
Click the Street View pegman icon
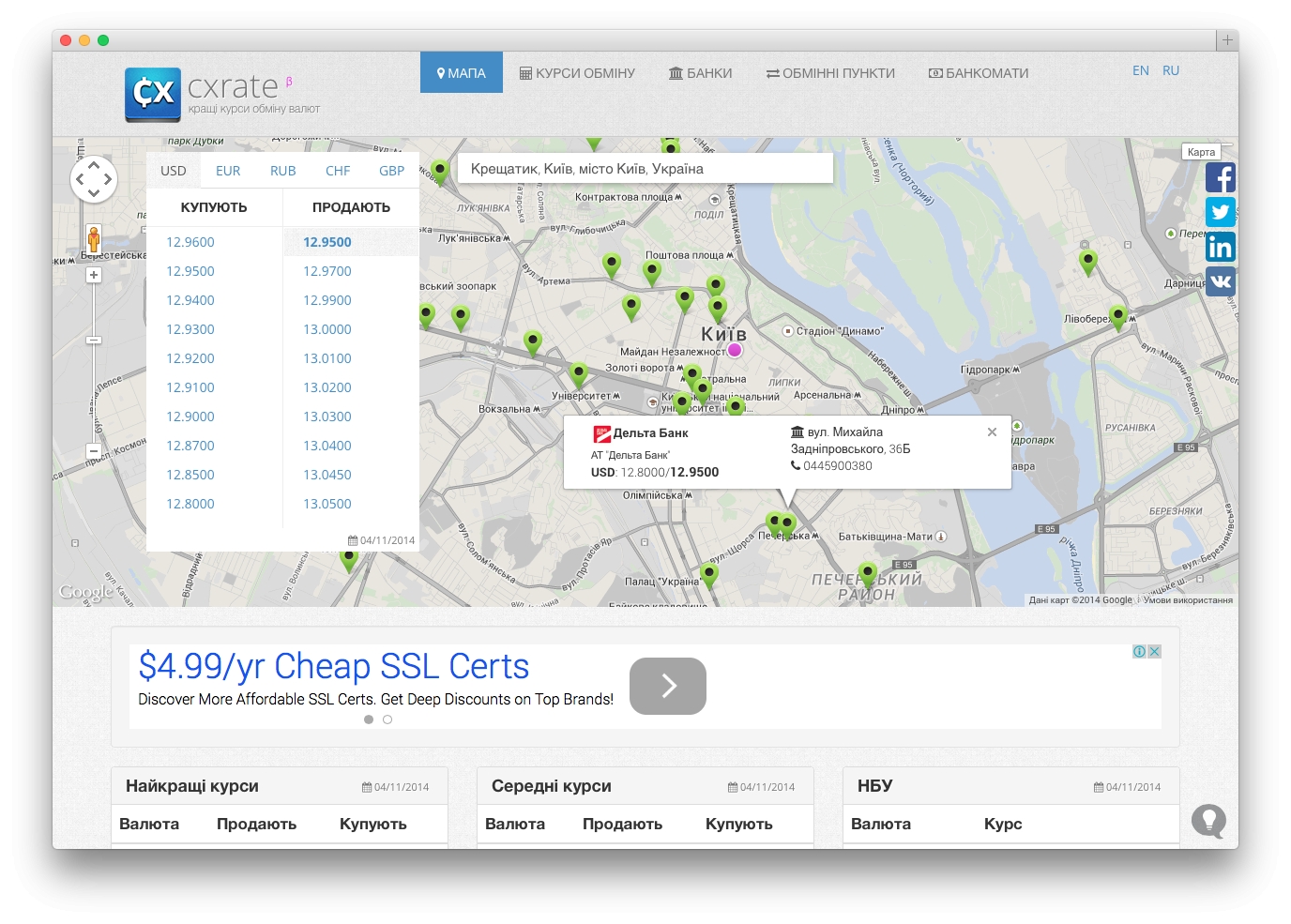pos(94,238)
